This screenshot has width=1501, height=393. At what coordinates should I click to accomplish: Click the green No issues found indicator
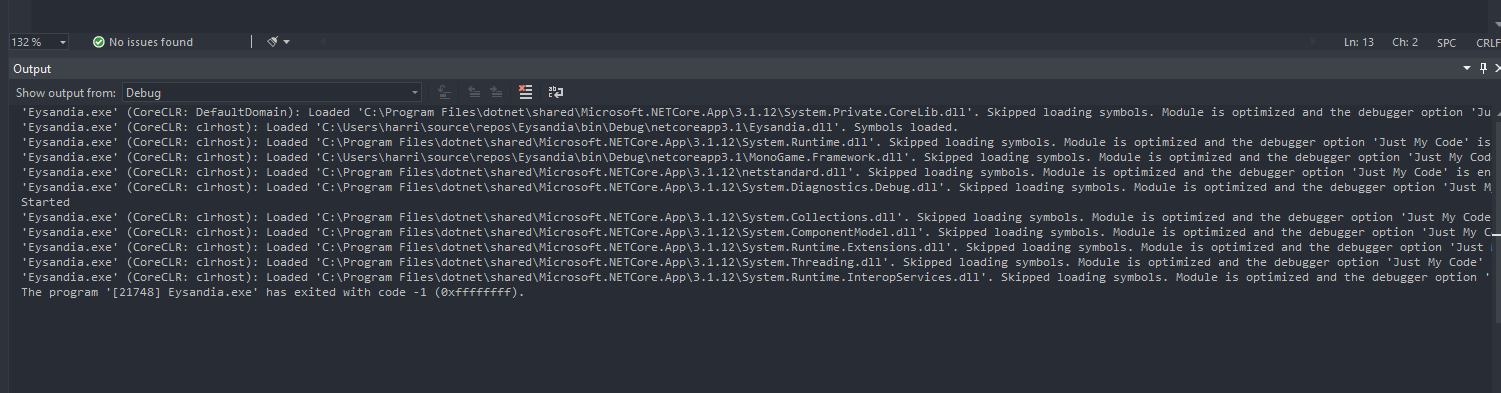point(143,42)
